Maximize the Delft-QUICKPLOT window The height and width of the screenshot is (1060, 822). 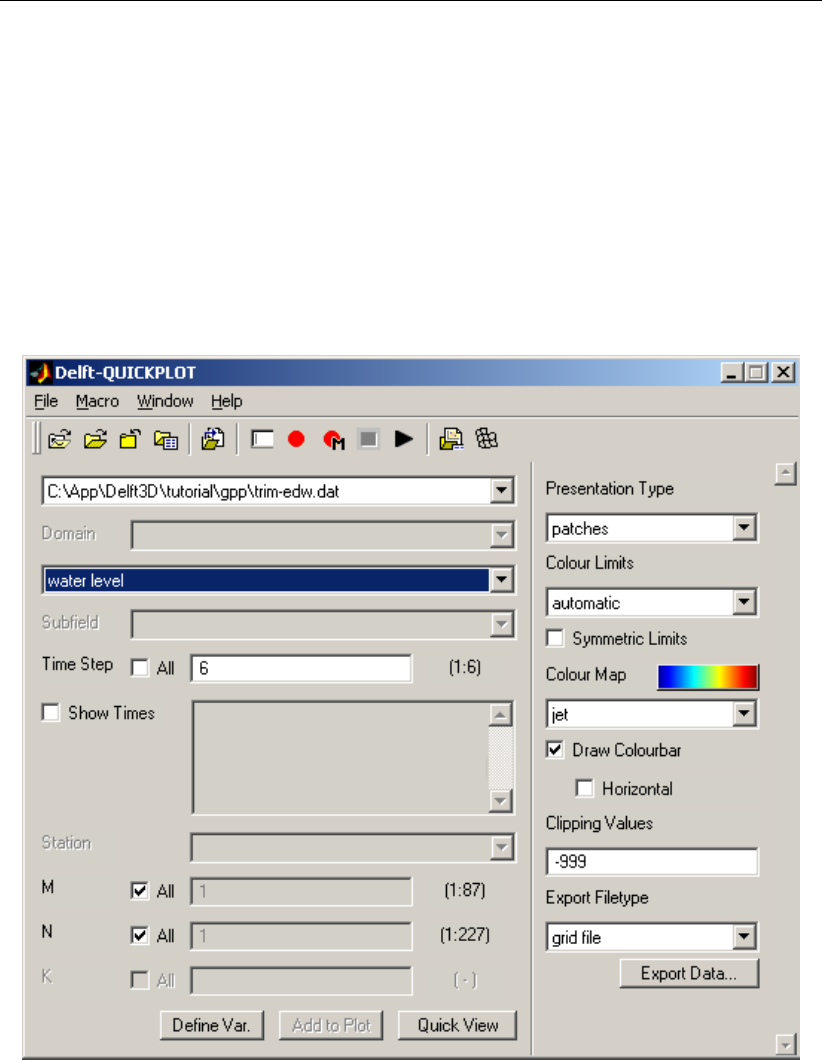tap(756, 372)
